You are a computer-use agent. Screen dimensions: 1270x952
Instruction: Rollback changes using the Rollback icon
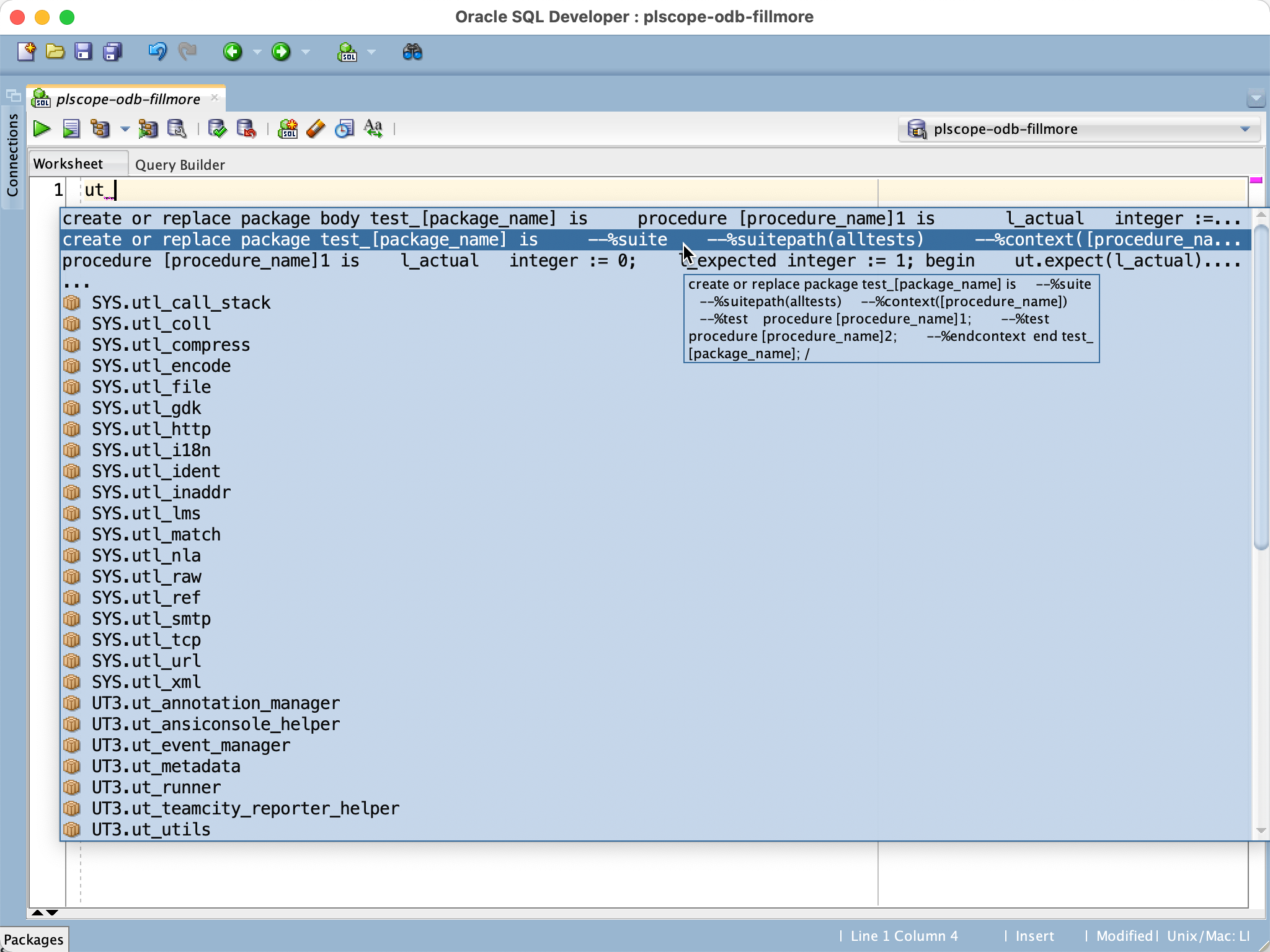pyautogui.click(x=246, y=128)
